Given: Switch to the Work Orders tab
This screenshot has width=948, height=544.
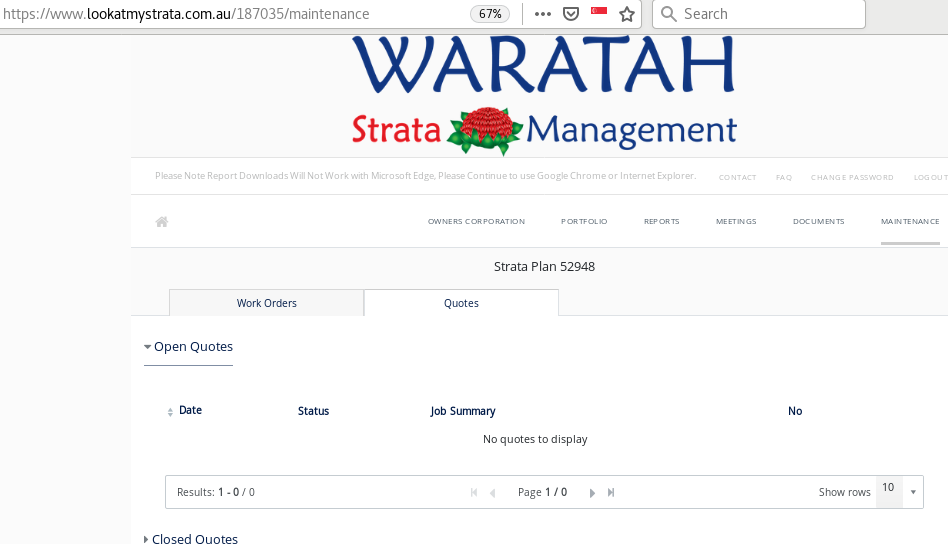Looking at the screenshot, I should 266,303.
